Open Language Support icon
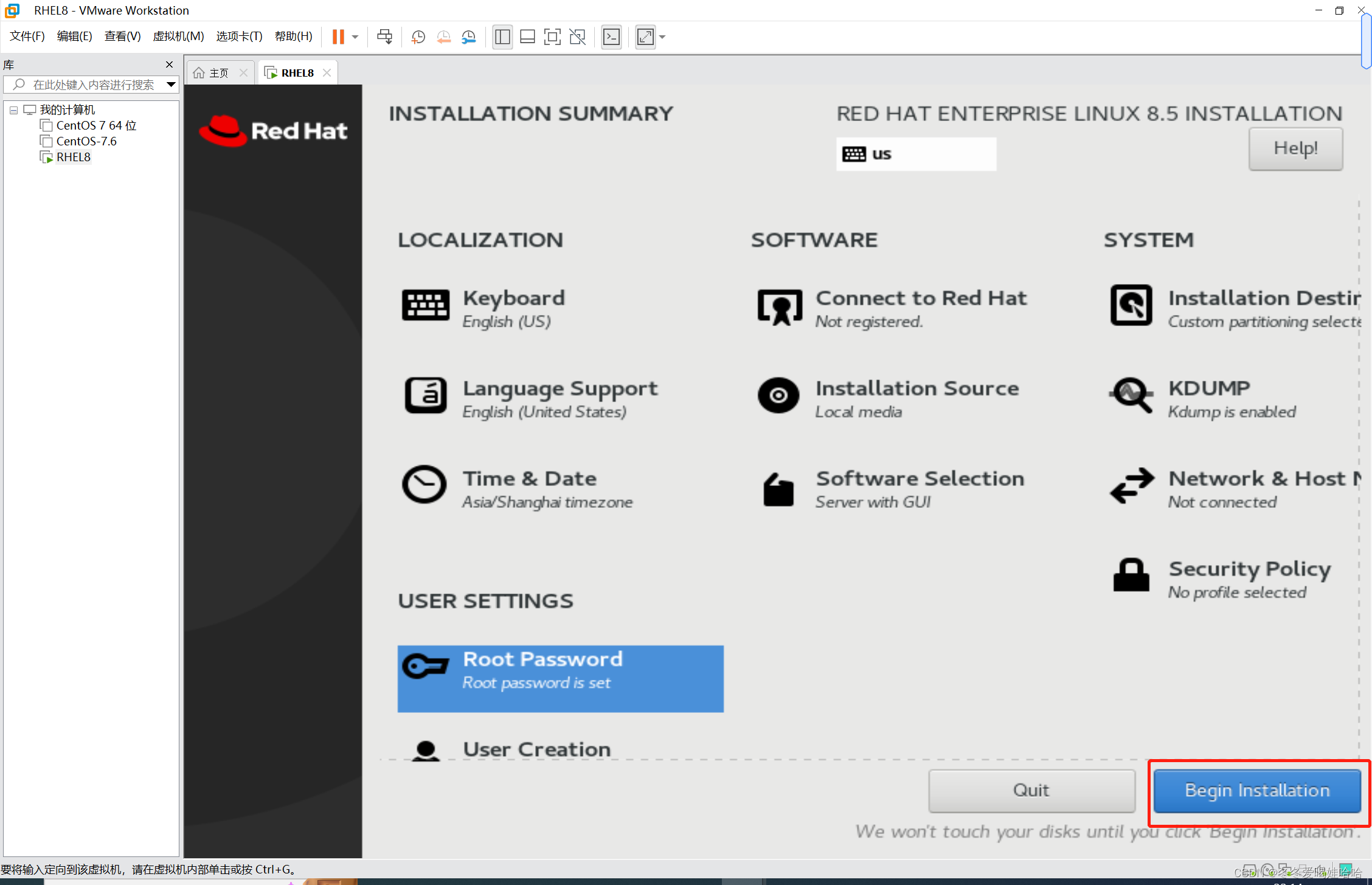The width and height of the screenshot is (1372, 885). [425, 395]
